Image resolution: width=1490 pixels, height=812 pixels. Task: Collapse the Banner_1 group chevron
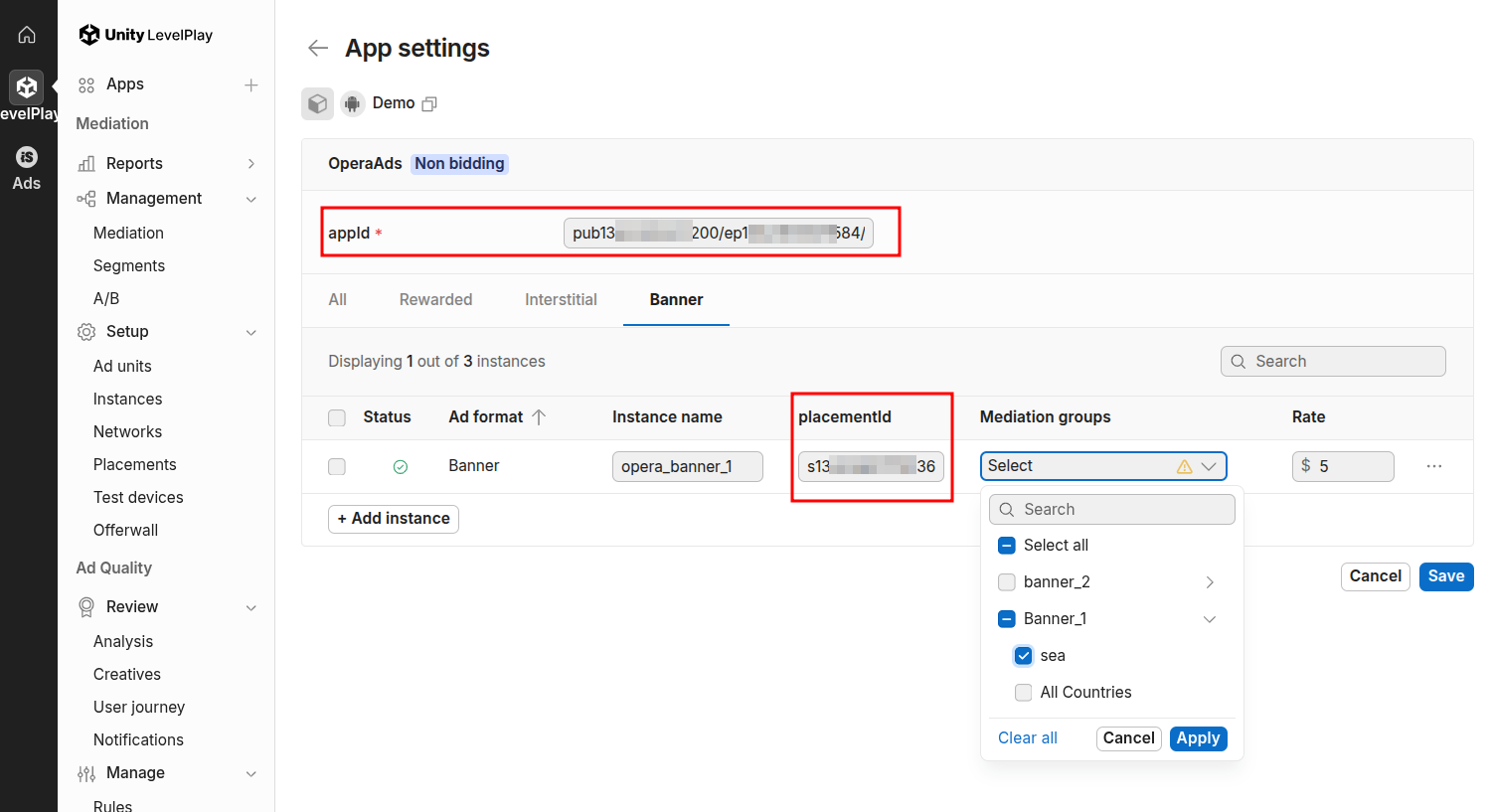(1210, 619)
